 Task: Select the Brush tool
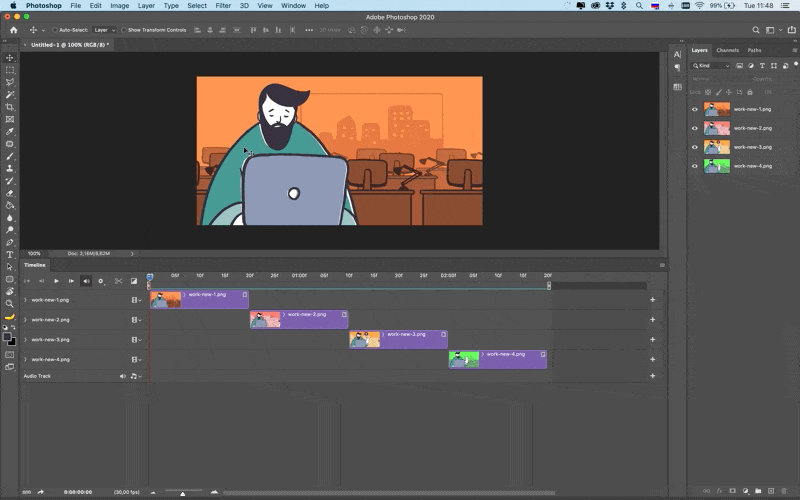point(10,156)
